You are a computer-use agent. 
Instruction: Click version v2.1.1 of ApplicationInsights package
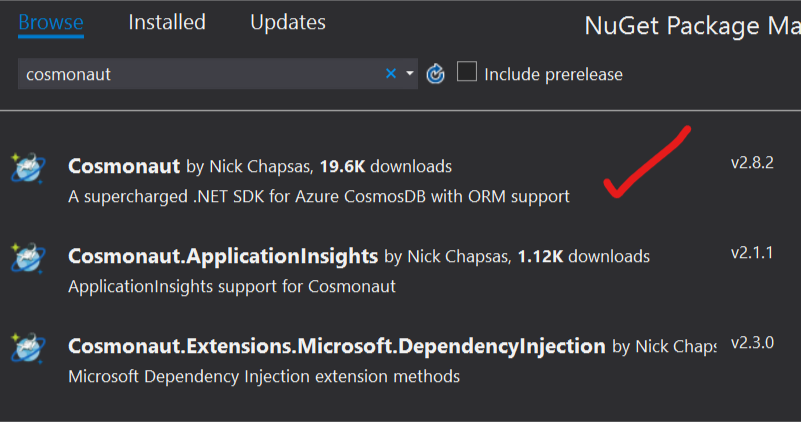(x=752, y=253)
